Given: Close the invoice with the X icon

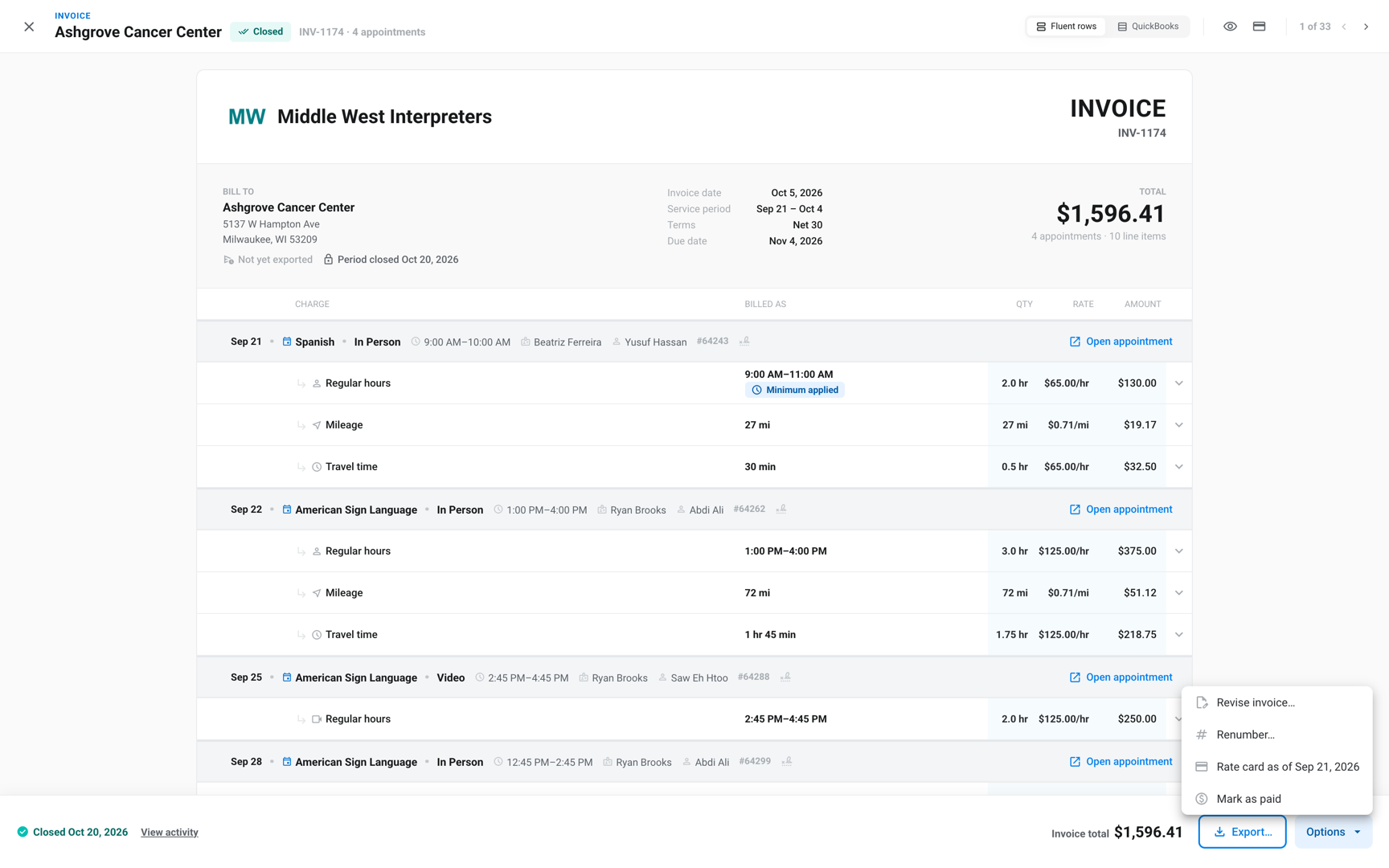Looking at the screenshot, I should 29,27.
